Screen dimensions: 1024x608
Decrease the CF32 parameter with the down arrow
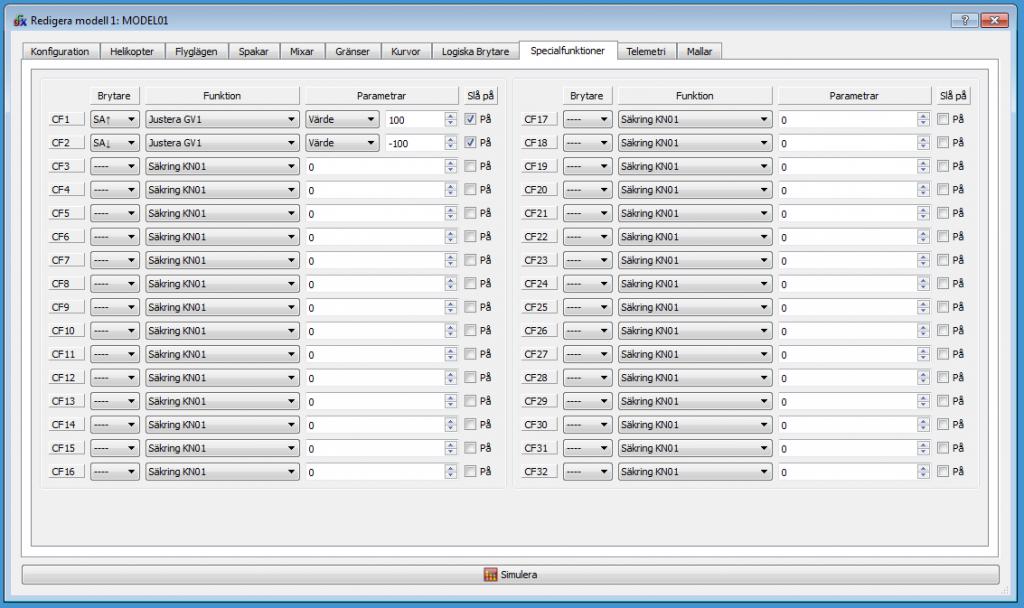(923, 475)
